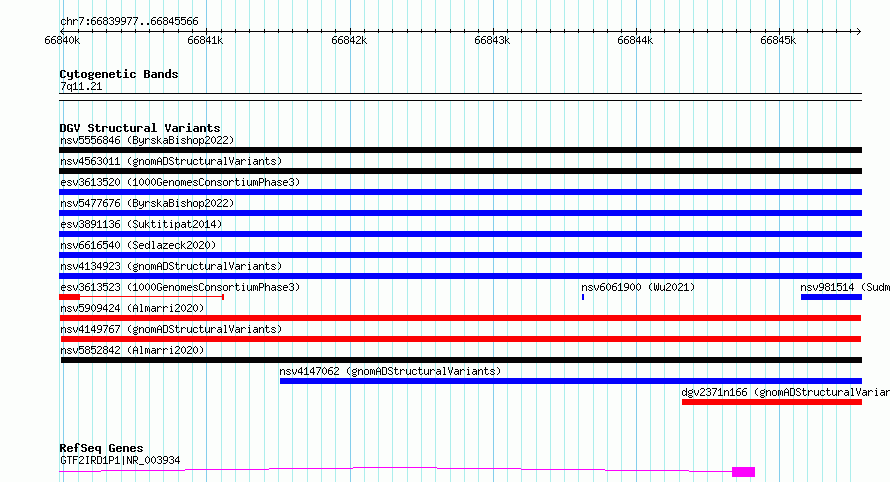Viewport: 890px width, 482px height.
Task: Click the magenta exon block of GTF2IRD1P1
Action: tap(744, 472)
